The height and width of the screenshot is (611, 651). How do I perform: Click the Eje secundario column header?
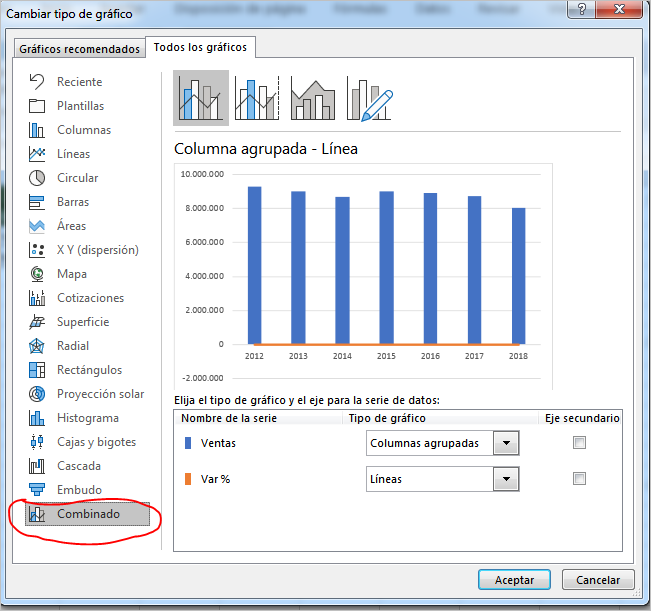(x=582, y=418)
